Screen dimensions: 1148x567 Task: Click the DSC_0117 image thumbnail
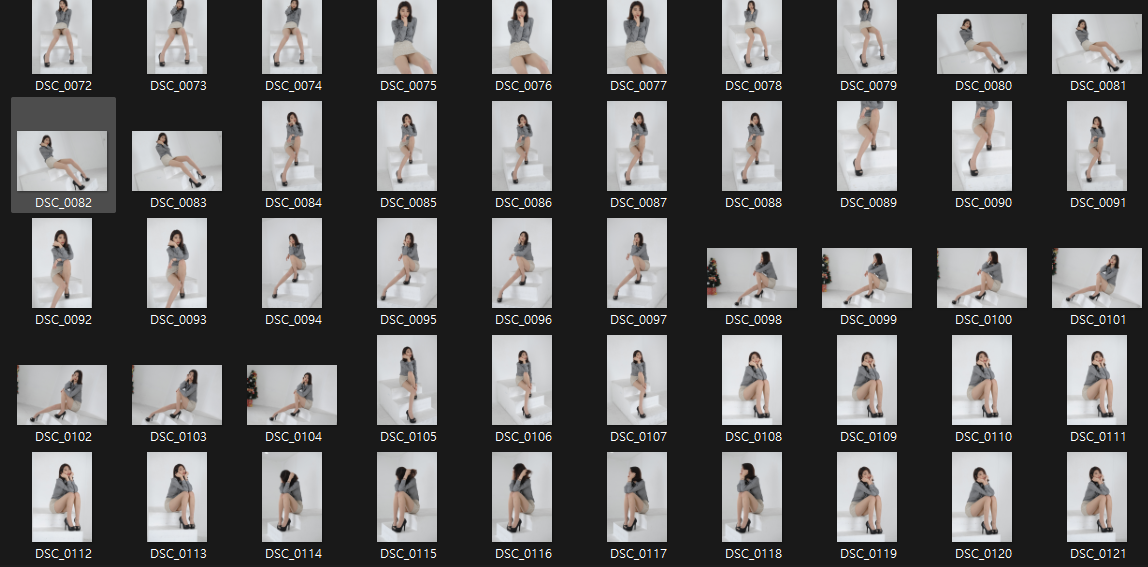(x=637, y=497)
